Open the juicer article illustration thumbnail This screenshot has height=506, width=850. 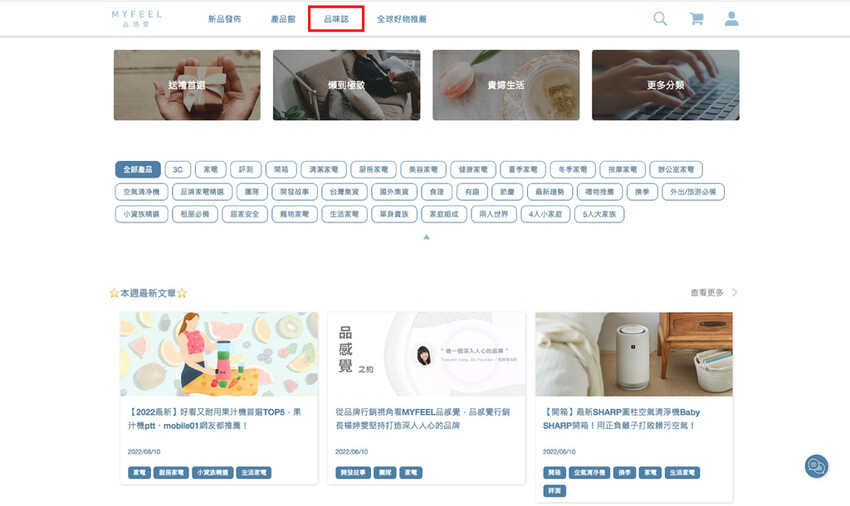219,354
